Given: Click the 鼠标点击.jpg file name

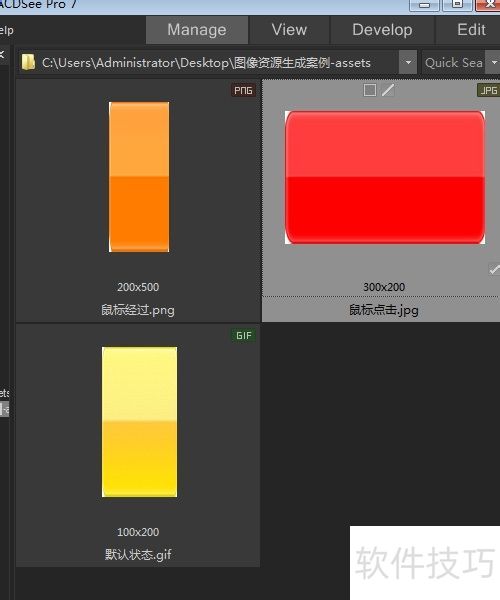Looking at the screenshot, I should point(384,310).
